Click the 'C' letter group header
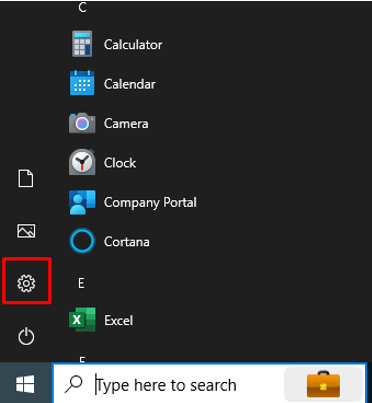Screen dimensions: 372x403 (82, 7)
